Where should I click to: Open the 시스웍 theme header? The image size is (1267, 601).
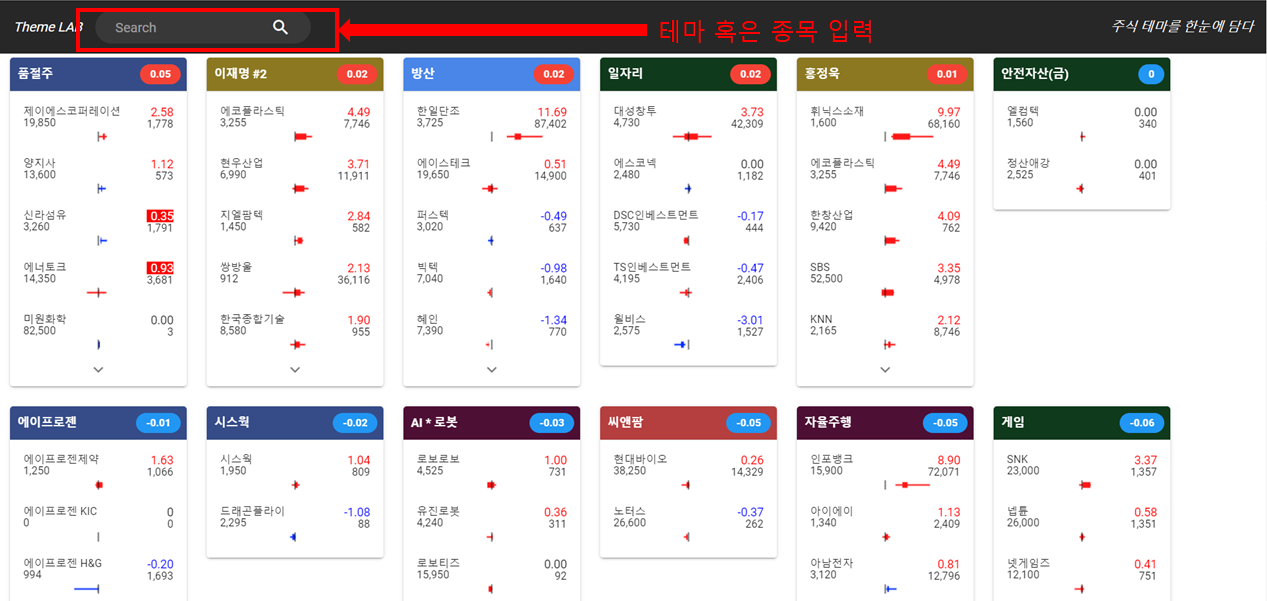(295, 422)
